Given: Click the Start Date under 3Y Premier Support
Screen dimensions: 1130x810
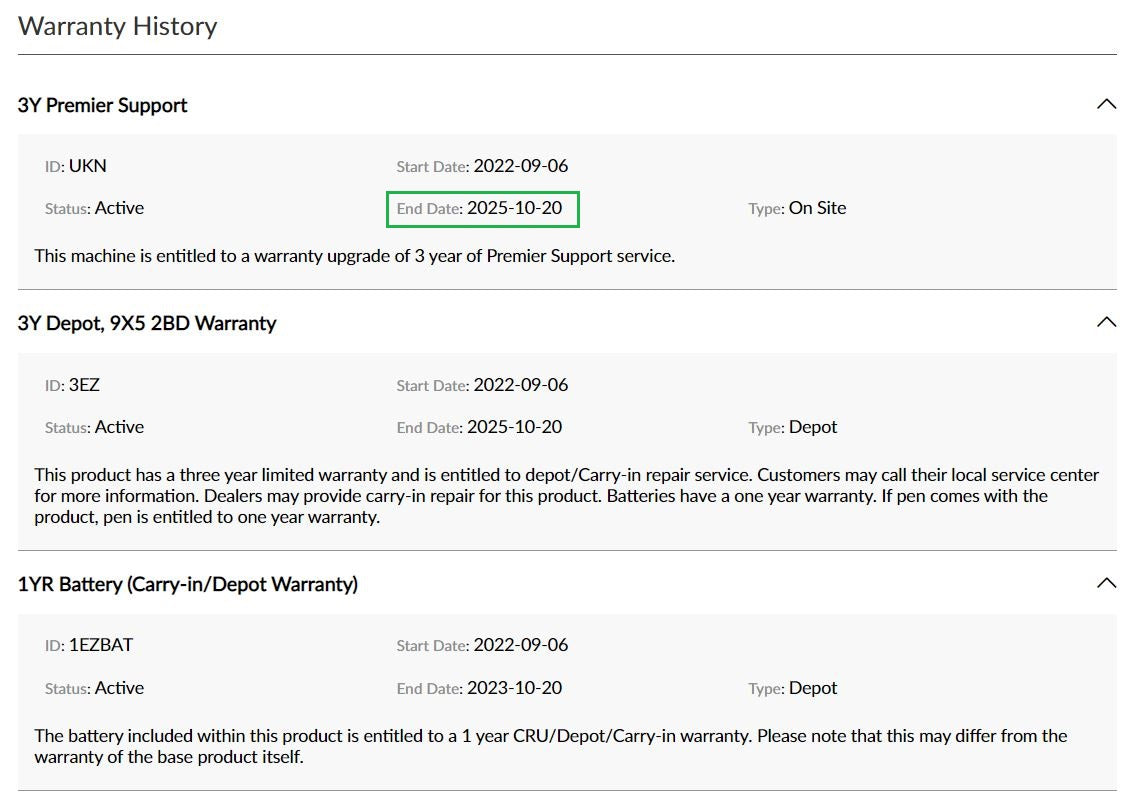Looking at the screenshot, I should point(520,166).
